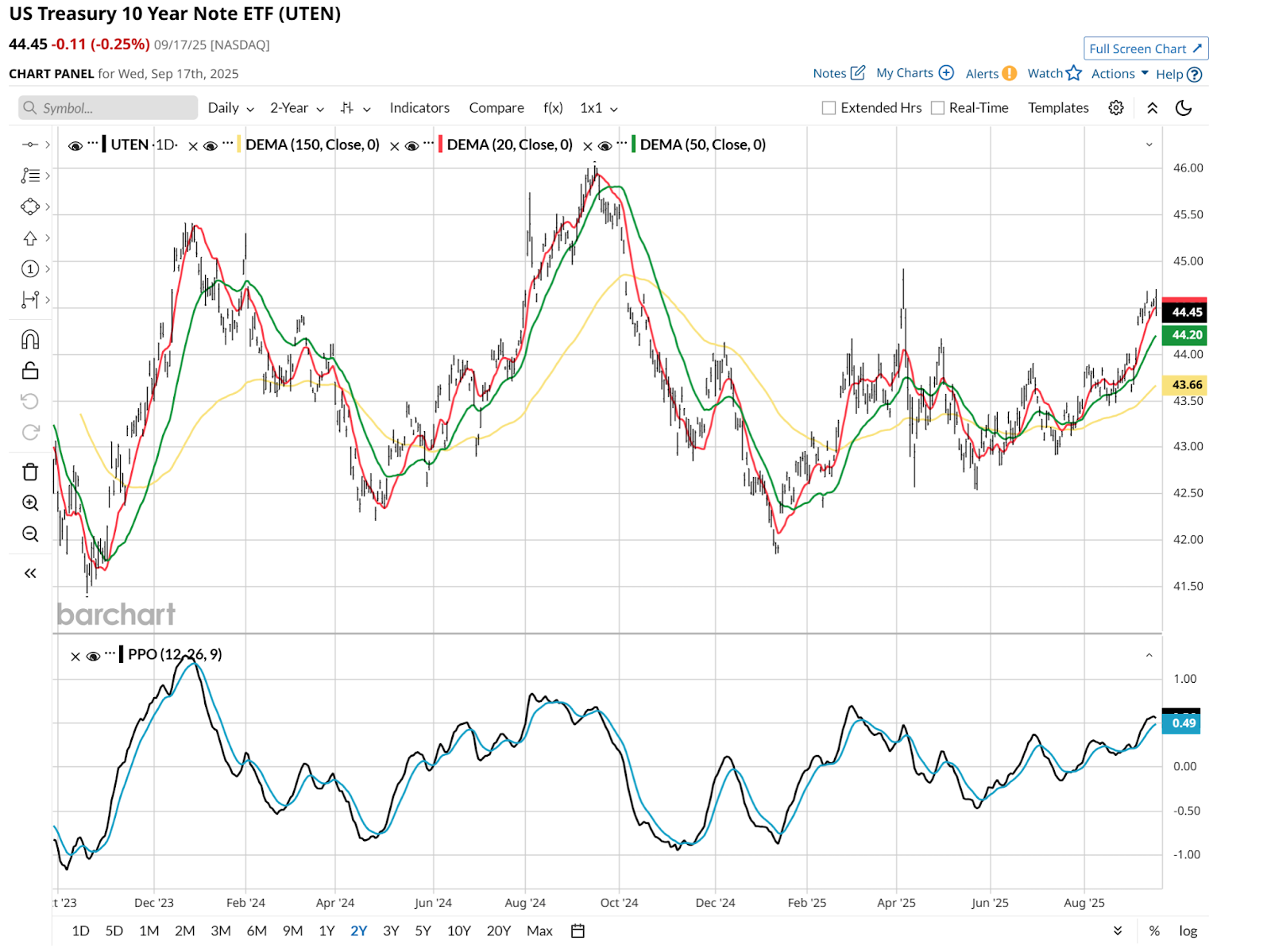Screen dimensions: 1271x952
Task: Select the 6M time range
Action: 257,931
